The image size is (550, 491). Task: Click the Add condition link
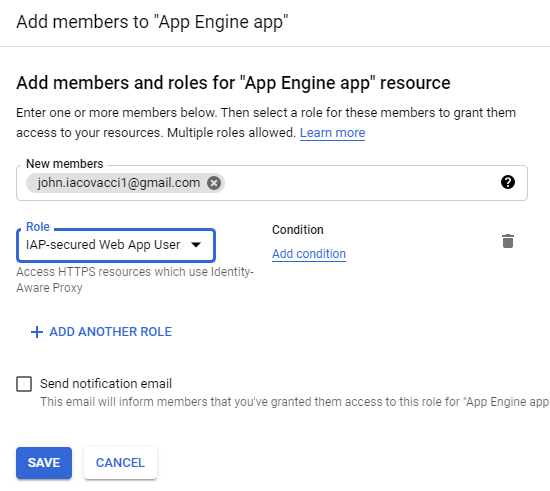pyautogui.click(x=309, y=254)
